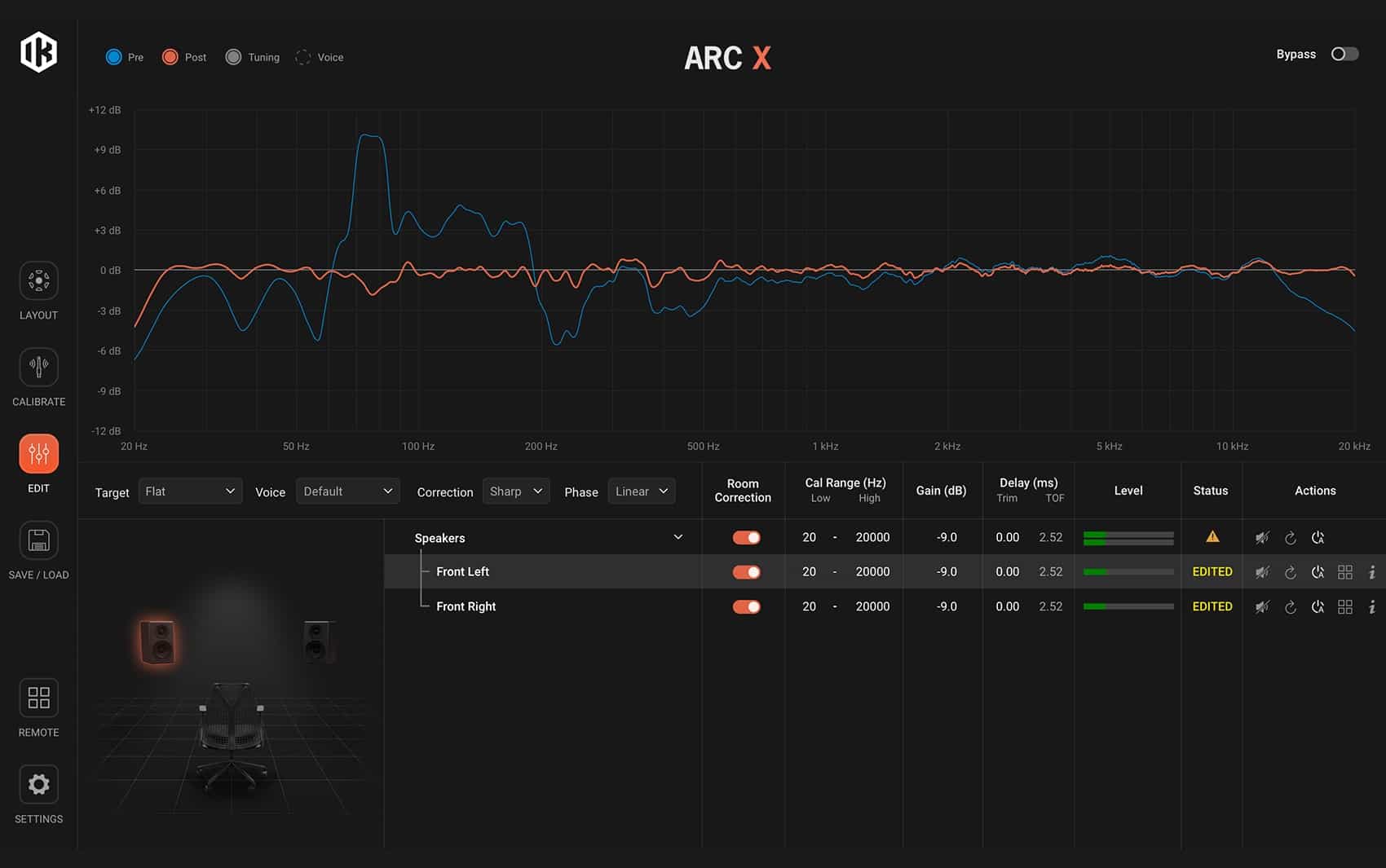Select the Edit sliders icon
This screenshot has width=1386, height=868.
tap(38, 453)
